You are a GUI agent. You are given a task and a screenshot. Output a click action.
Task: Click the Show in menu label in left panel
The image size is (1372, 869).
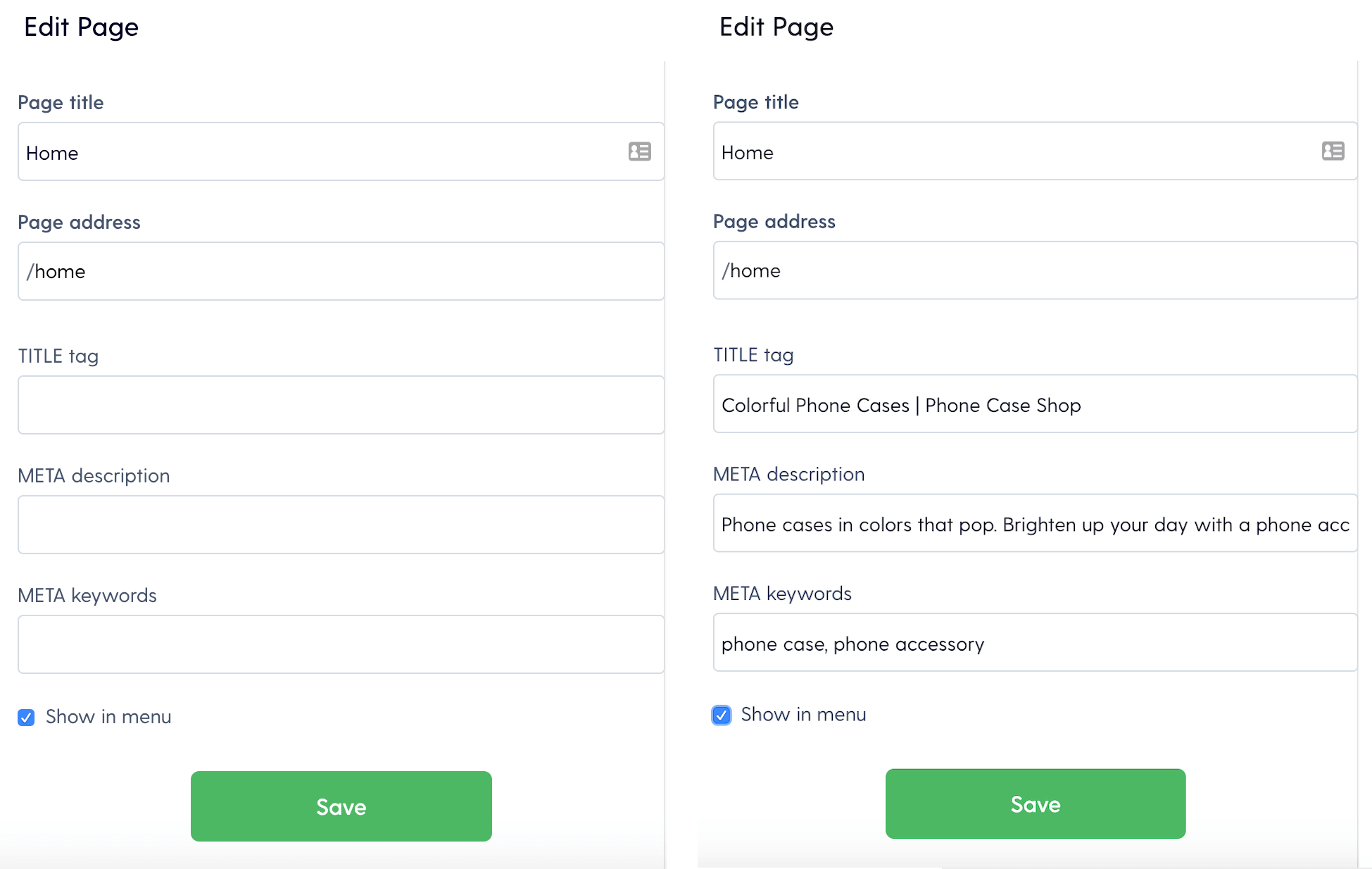[x=108, y=717]
